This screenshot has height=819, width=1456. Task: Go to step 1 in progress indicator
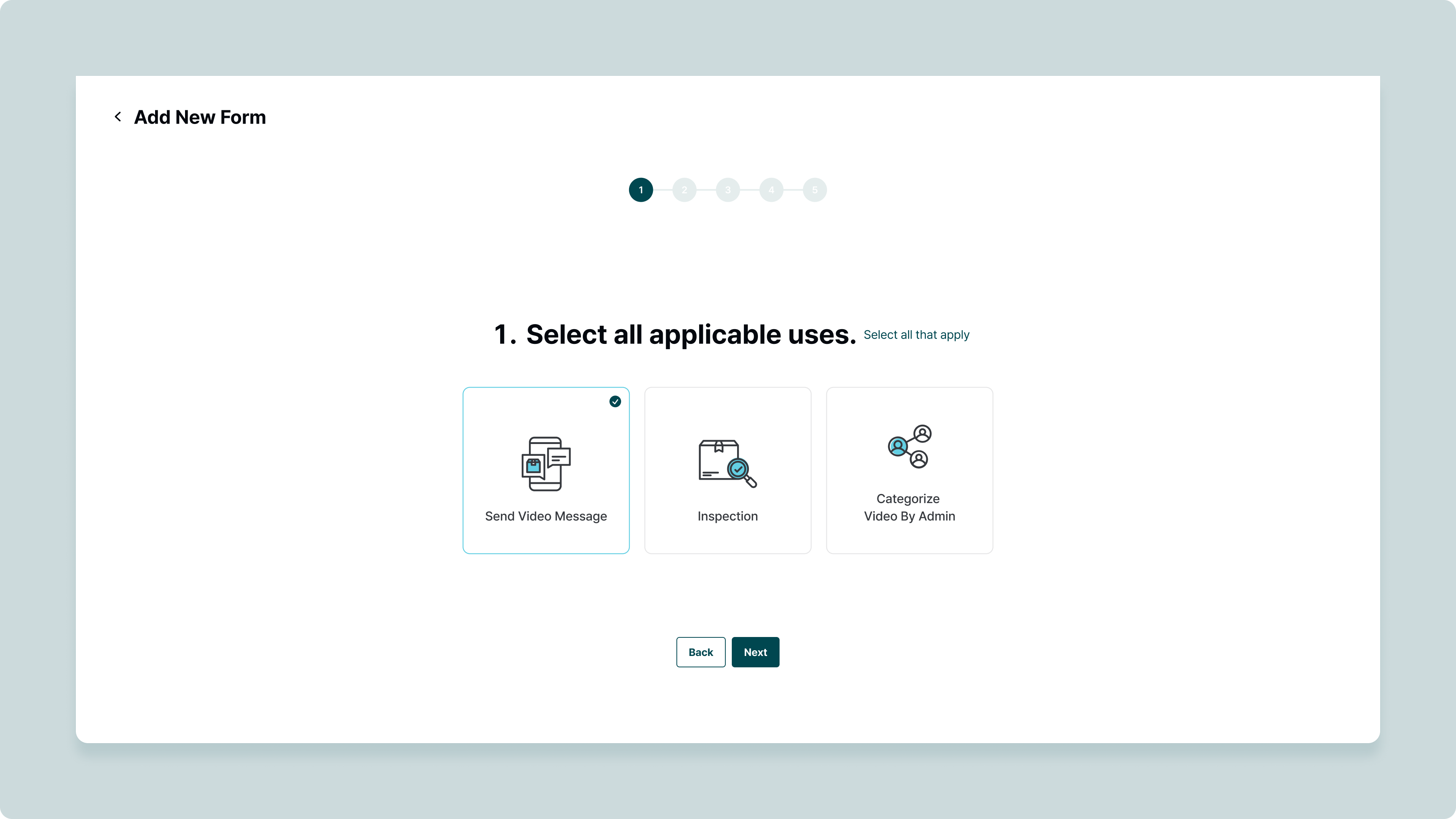tap(641, 190)
